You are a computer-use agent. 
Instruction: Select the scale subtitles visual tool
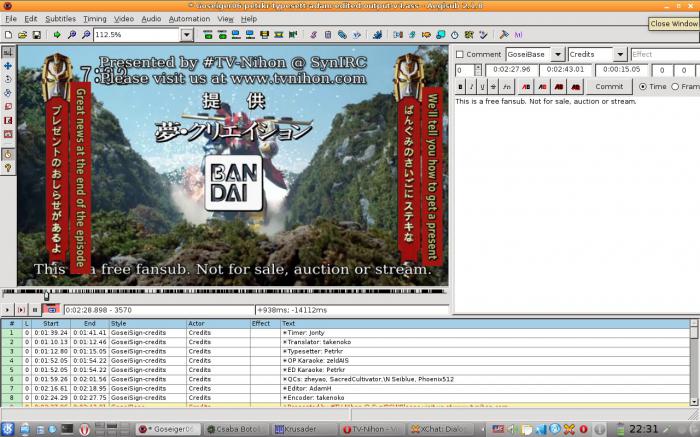pos(8,107)
